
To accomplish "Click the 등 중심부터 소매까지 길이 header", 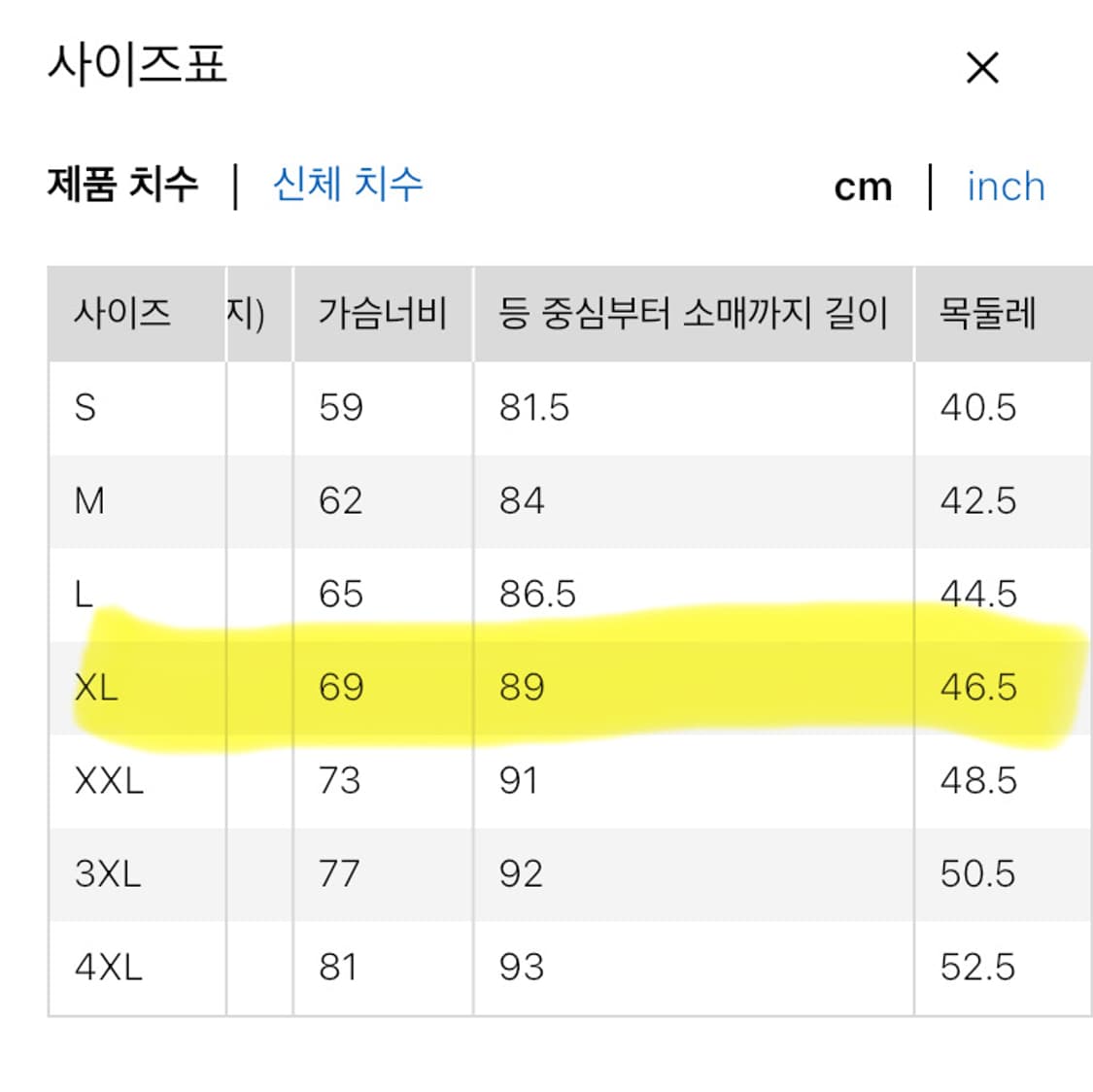I will click(696, 313).
